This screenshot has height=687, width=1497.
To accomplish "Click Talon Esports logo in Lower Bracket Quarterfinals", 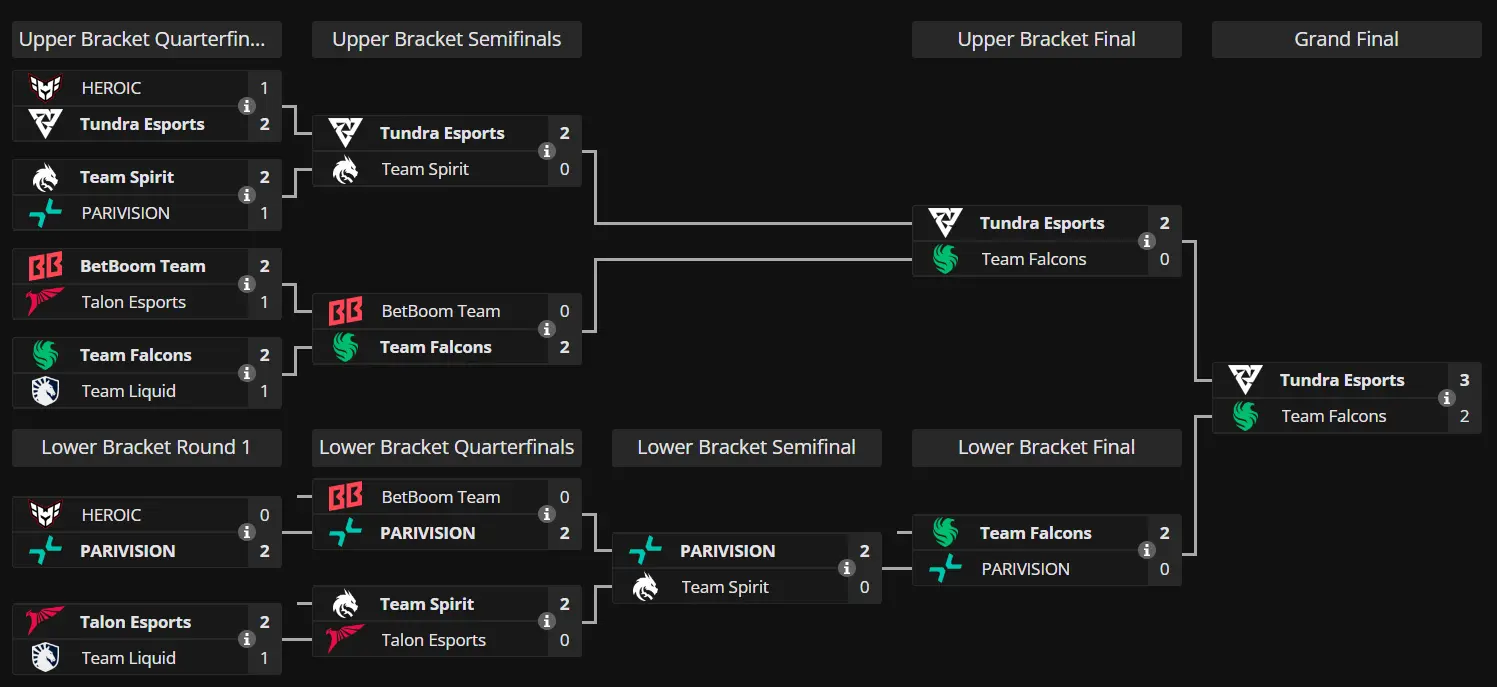I will pos(345,640).
